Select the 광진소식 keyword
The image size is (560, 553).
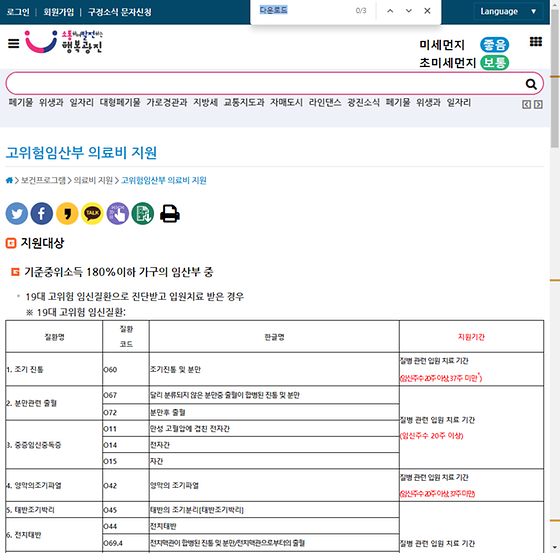pos(364,103)
